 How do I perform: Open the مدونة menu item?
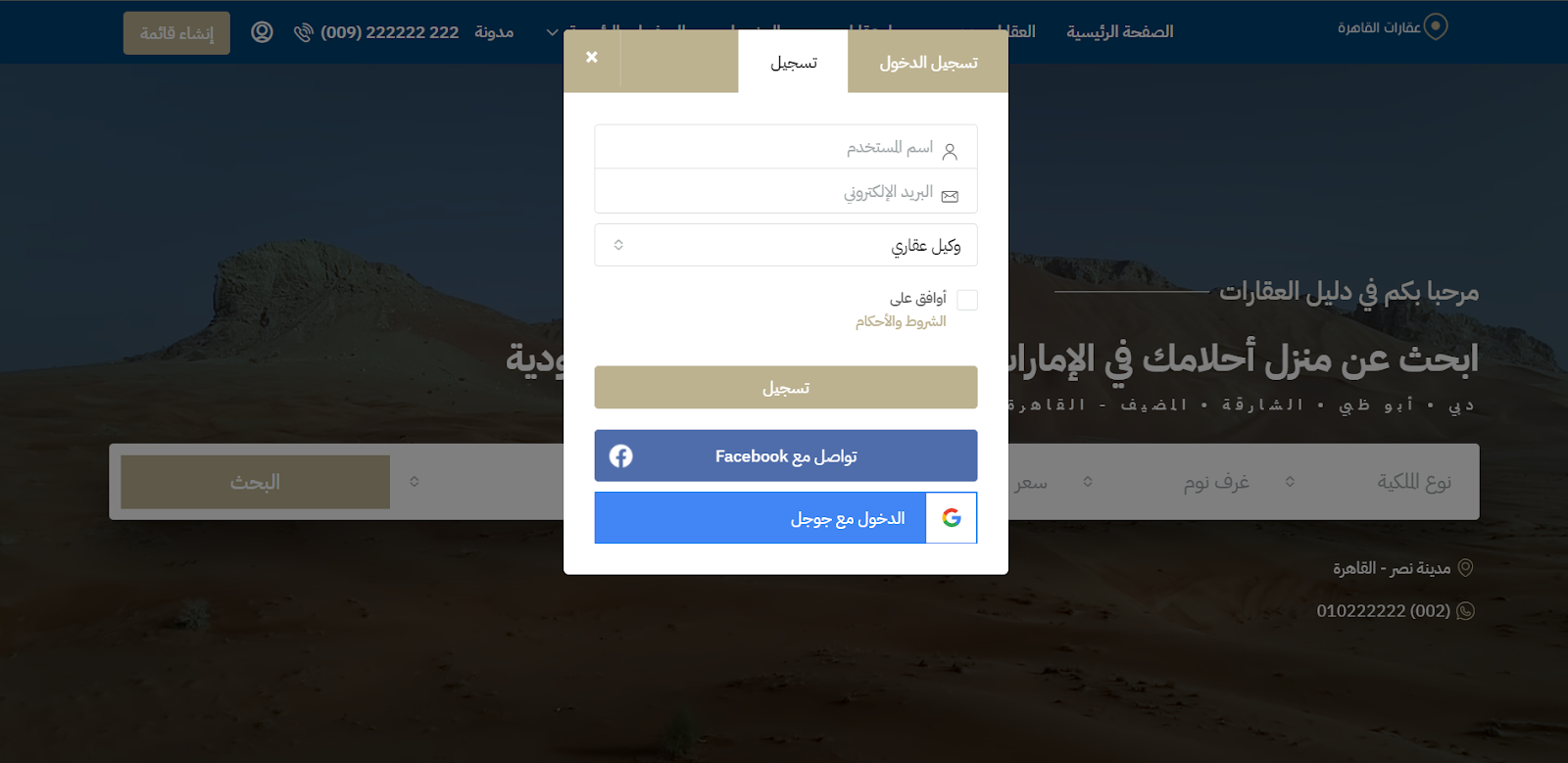pyautogui.click(x=494, y=32)
